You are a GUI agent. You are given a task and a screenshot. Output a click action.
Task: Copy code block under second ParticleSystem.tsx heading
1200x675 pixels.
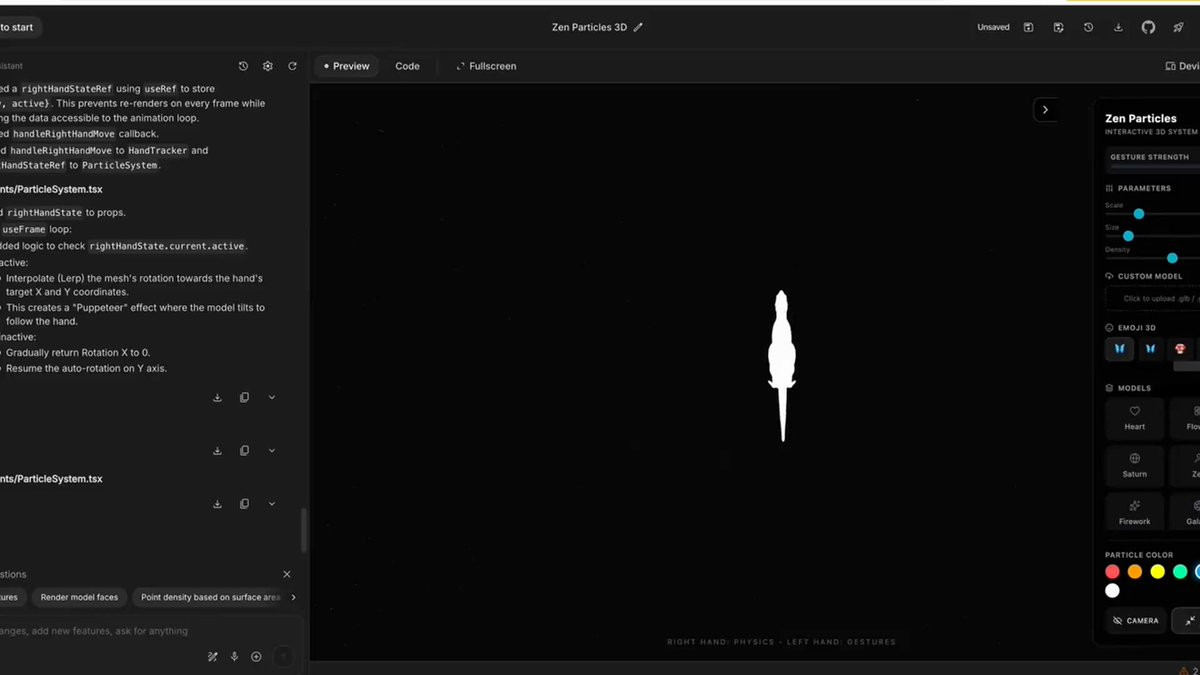click(244, 504)
